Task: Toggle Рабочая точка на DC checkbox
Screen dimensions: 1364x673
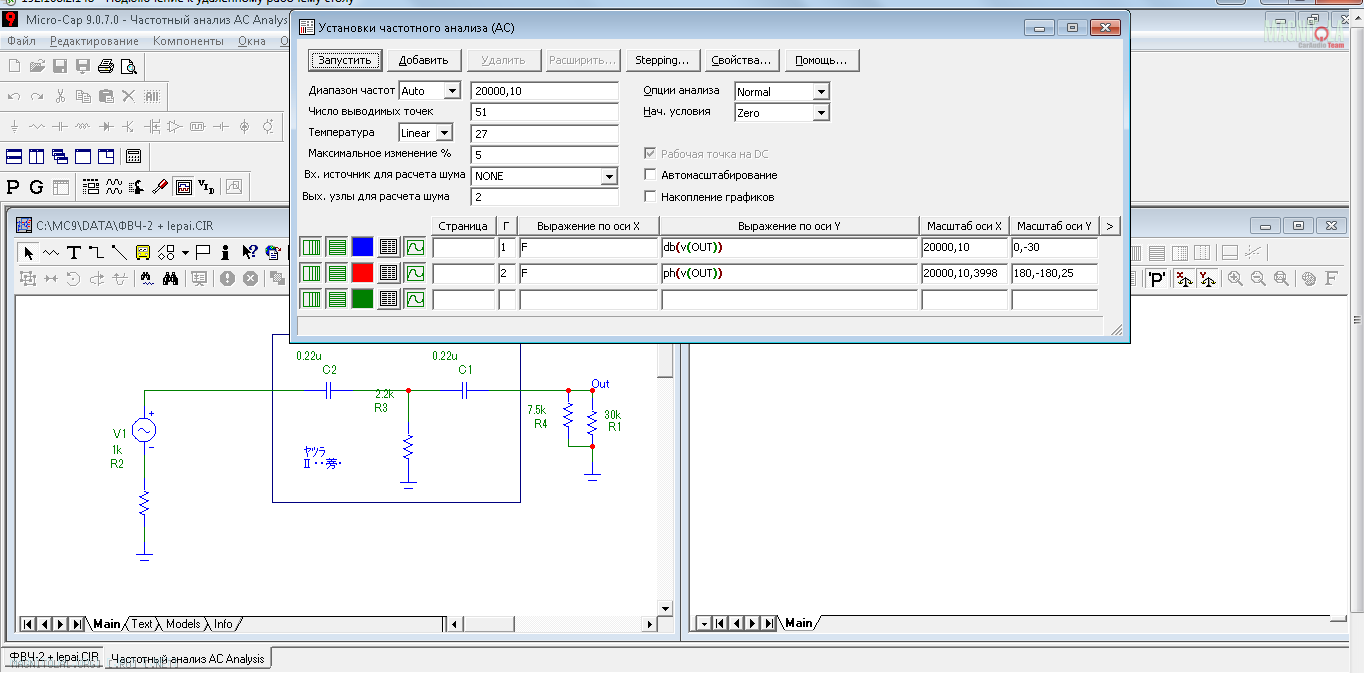Action: point(651,154)
